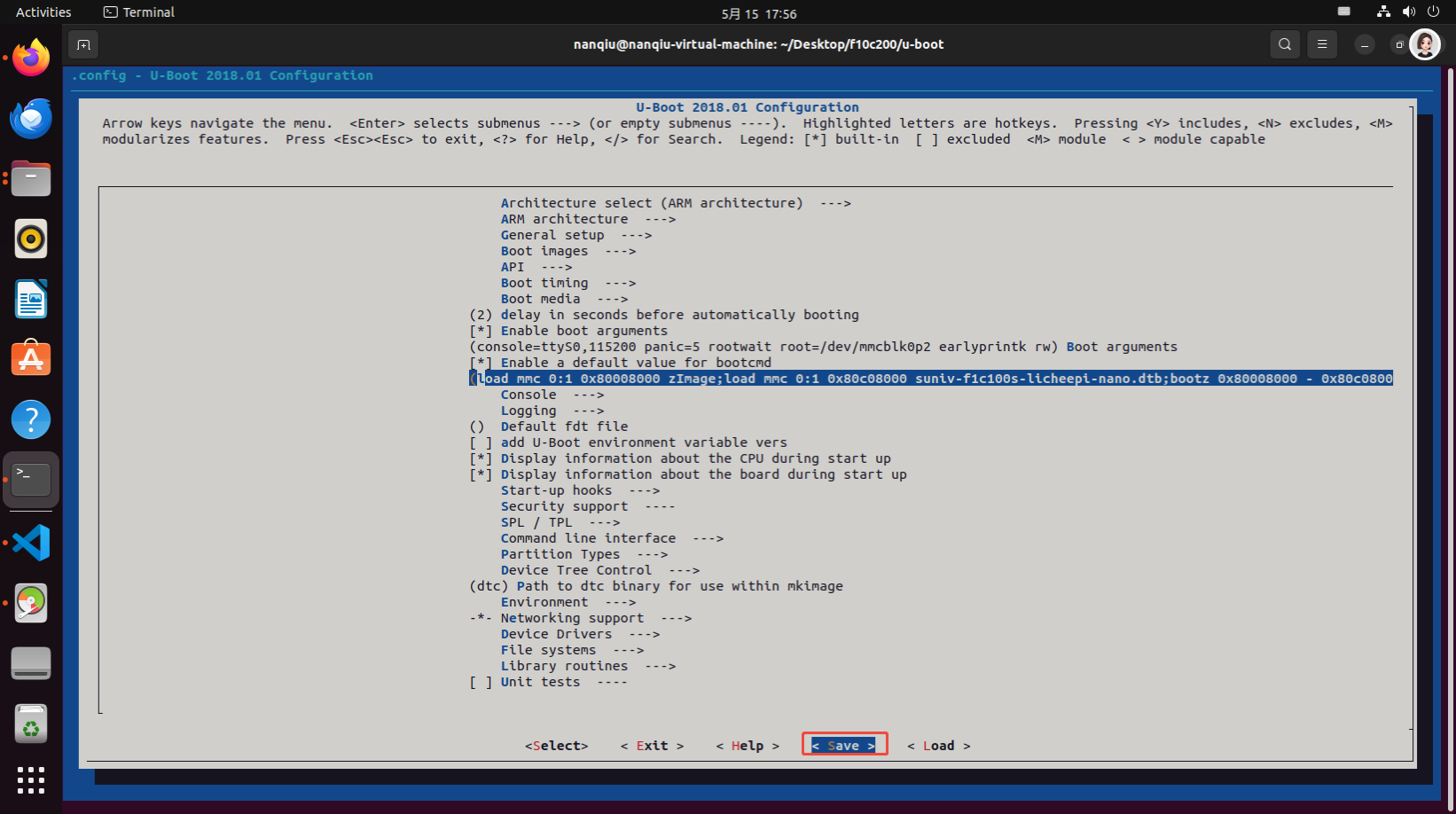Edit delay in seconds before booting
The image size is (1456, 814).
pos(664,315)
